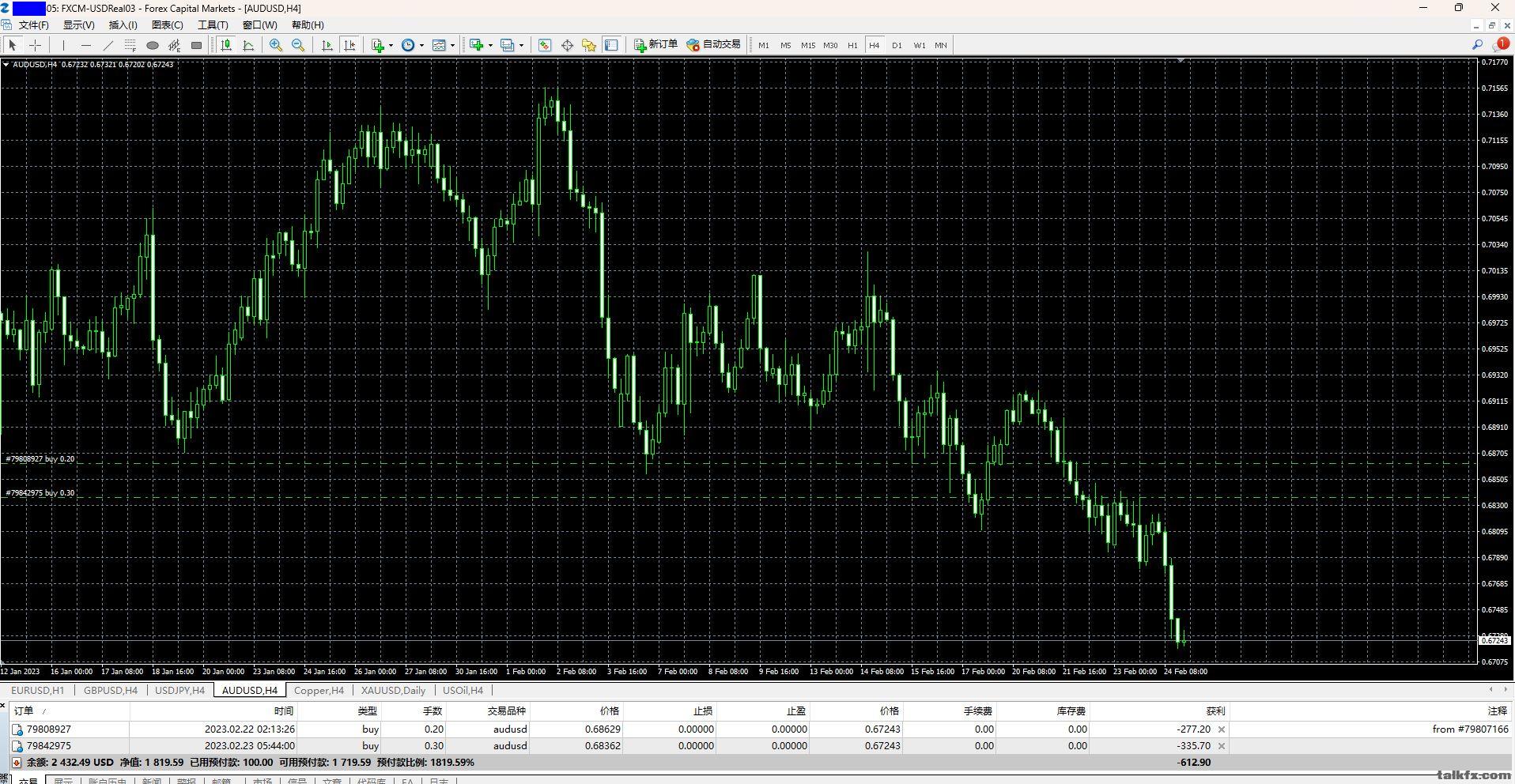The height and width of the screenshot is (784, 1515).
Task: Switch to the XAUUSD,Daily chart tab
Action: (x=393, y=691)
